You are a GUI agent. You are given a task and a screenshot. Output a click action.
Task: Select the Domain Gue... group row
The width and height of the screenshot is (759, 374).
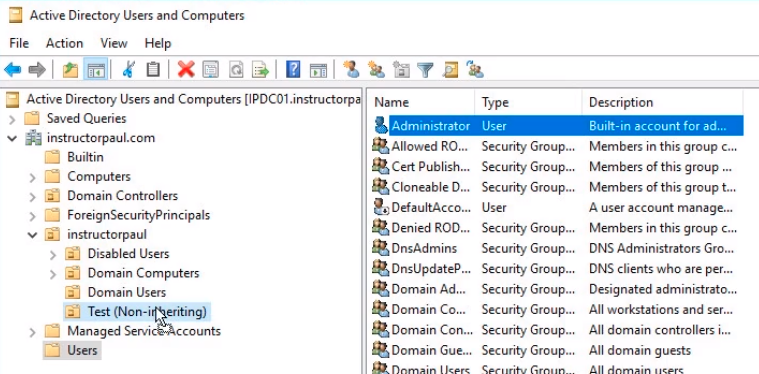pyautogui.click(x=557, y=350)
